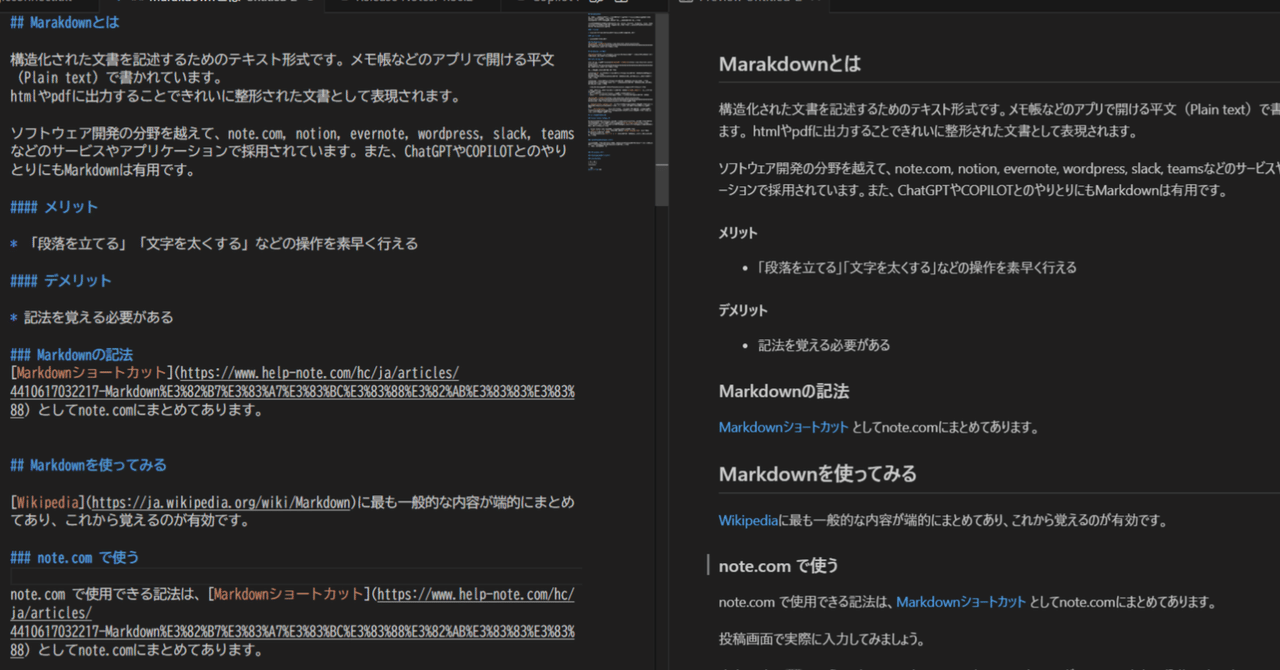Place cursor on the ## Marakdownとは heading
The height and width of the screenshot is (670, 1280).
tap(65, 22)
